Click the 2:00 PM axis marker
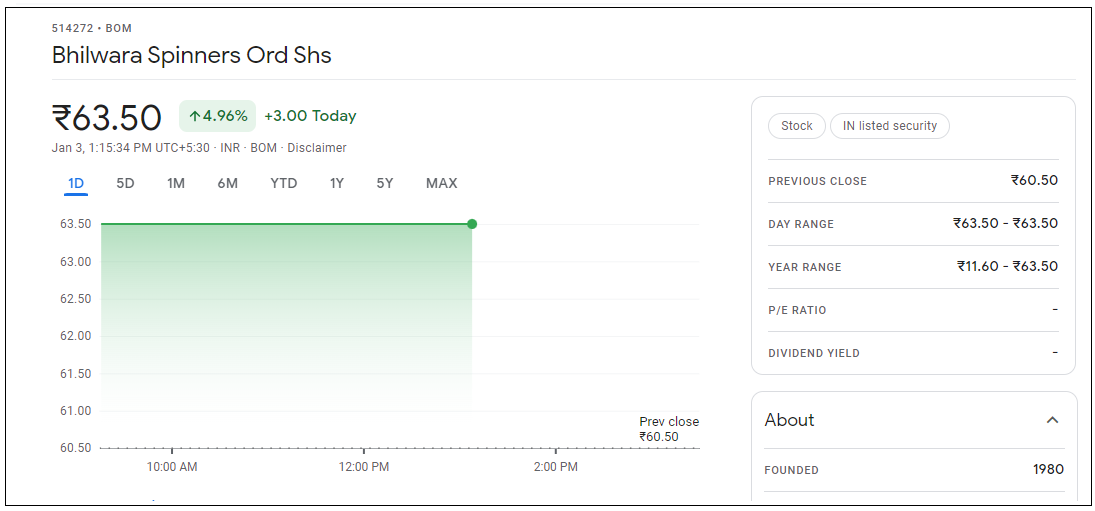 555,467
